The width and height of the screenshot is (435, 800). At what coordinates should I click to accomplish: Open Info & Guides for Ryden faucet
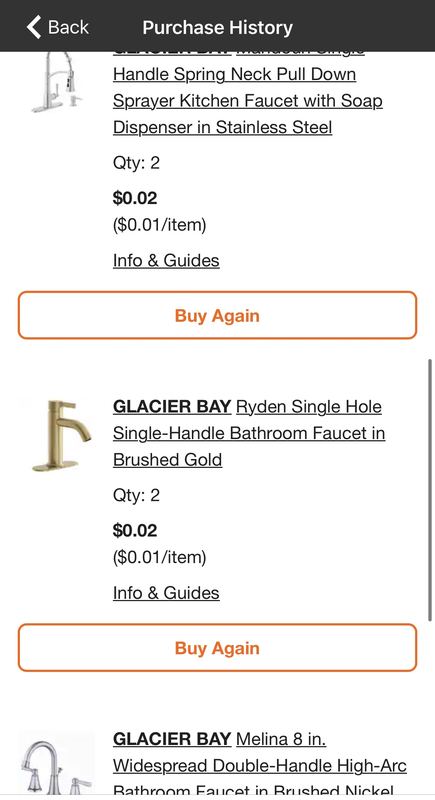point(166,593)
